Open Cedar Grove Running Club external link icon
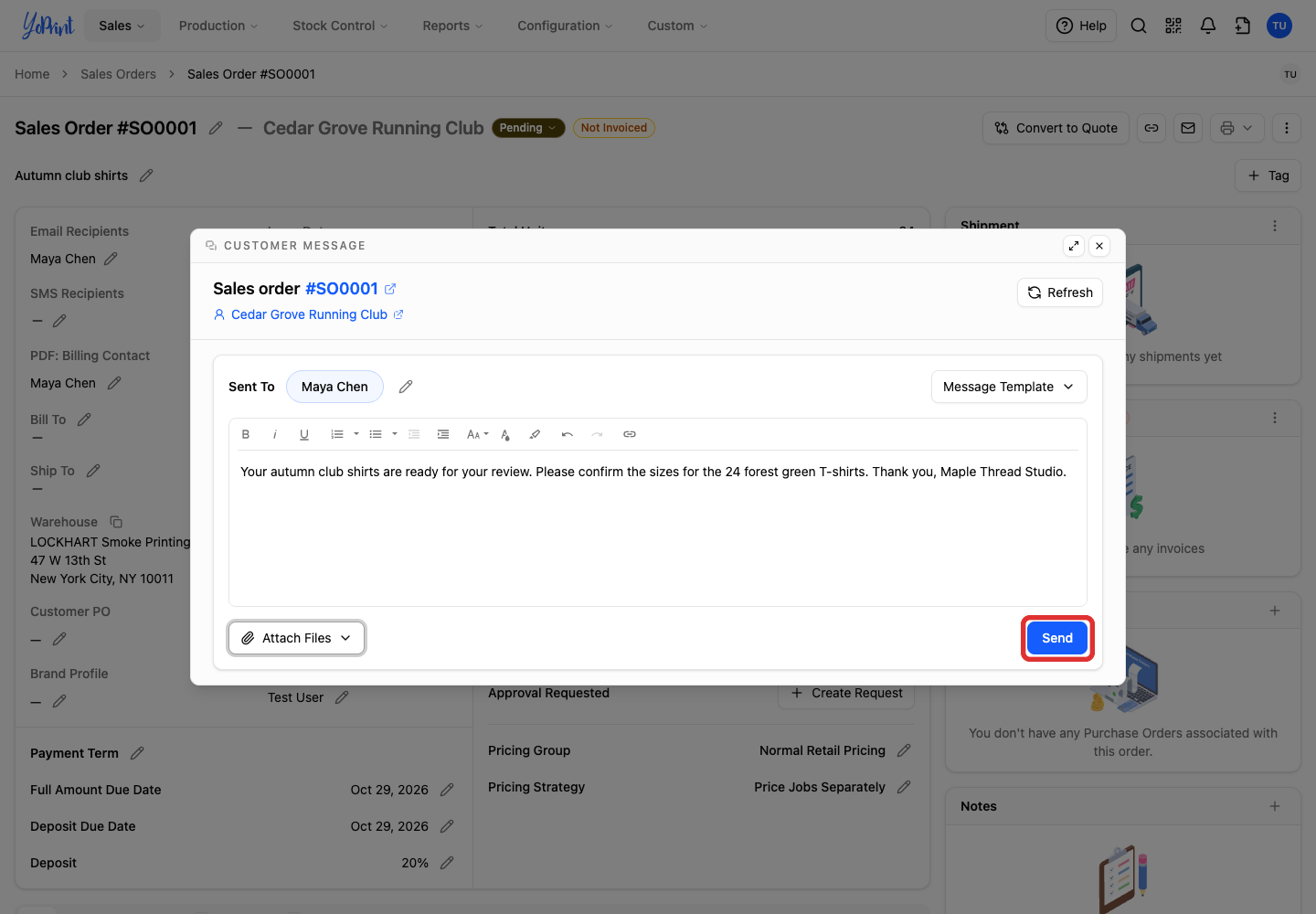This screenshot has height=914, width=1316. pos(398,314)
